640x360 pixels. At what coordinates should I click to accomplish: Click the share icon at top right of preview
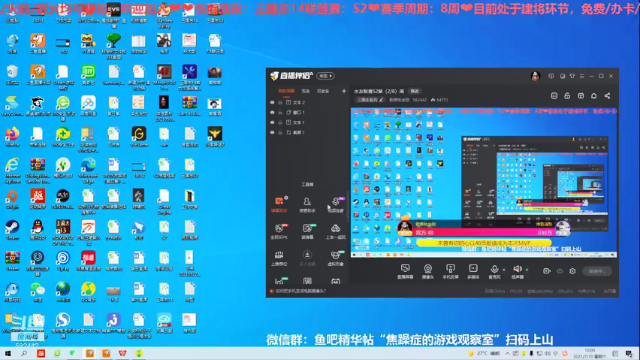tap(607, 96)
